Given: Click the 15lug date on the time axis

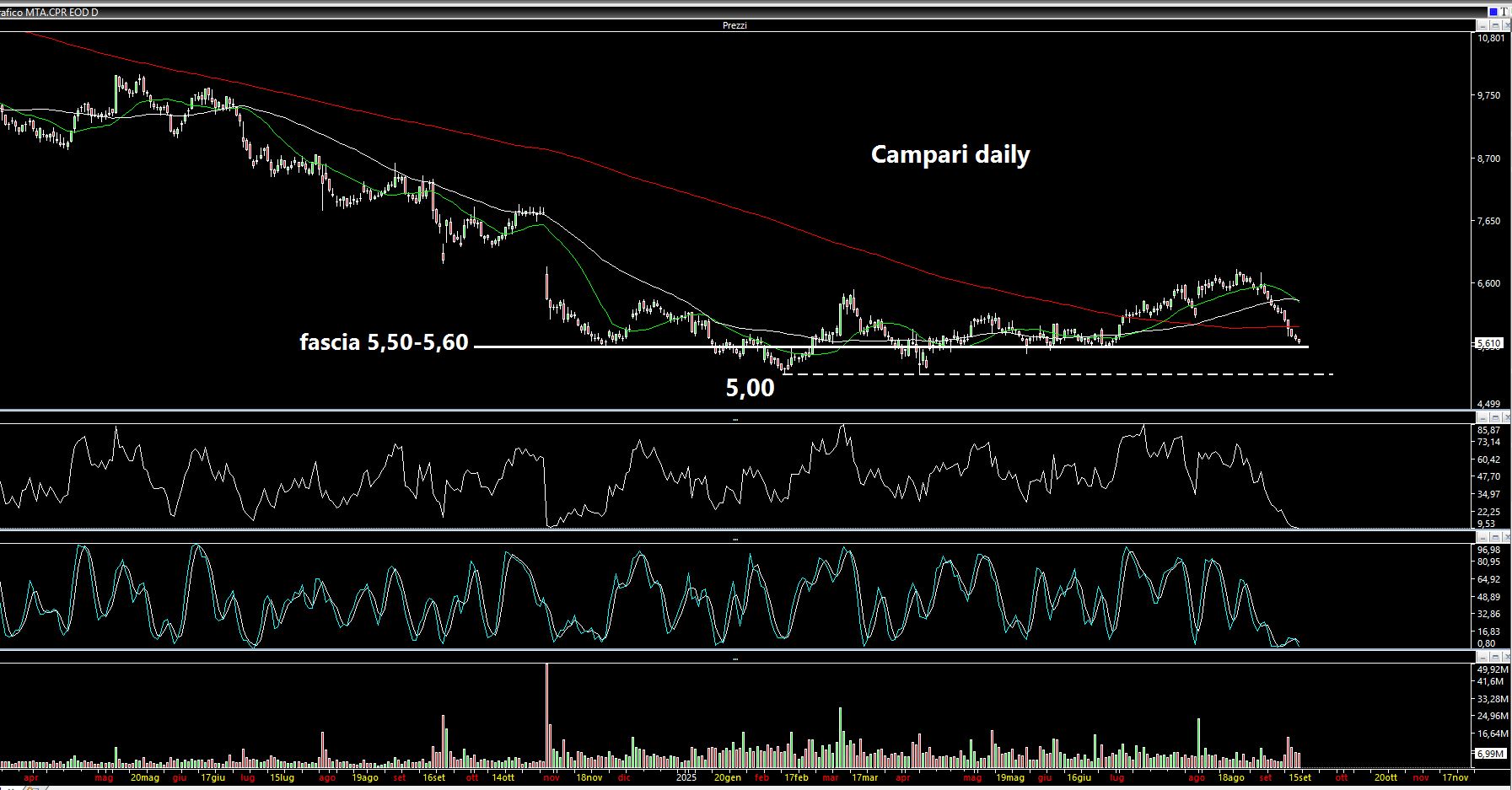Looking at the screenshot, I should point(282,778).
